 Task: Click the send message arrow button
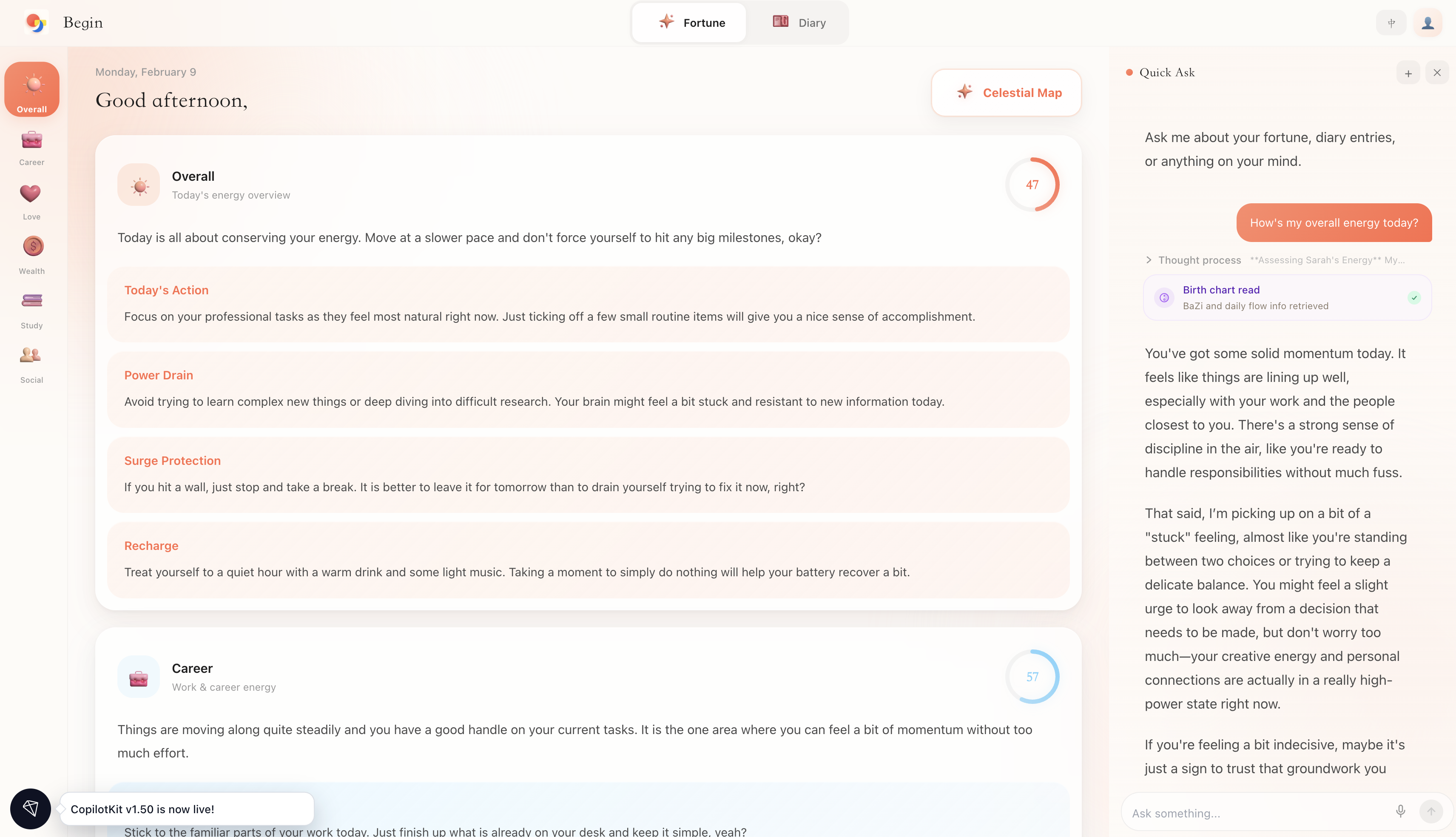pos(1431,811)
